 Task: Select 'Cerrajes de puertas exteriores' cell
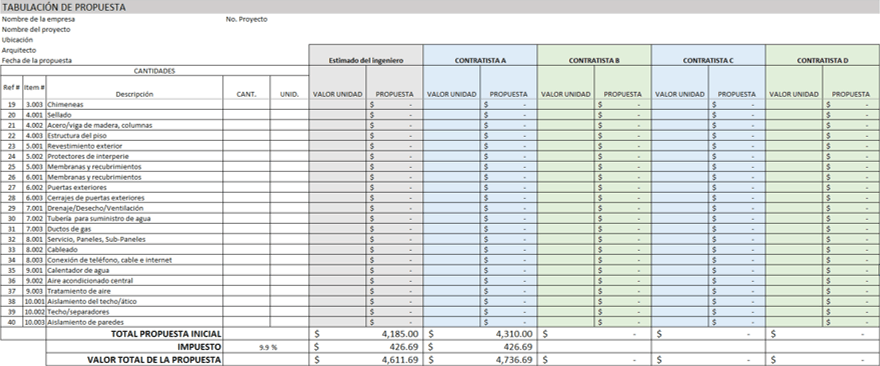click(134, 198)
